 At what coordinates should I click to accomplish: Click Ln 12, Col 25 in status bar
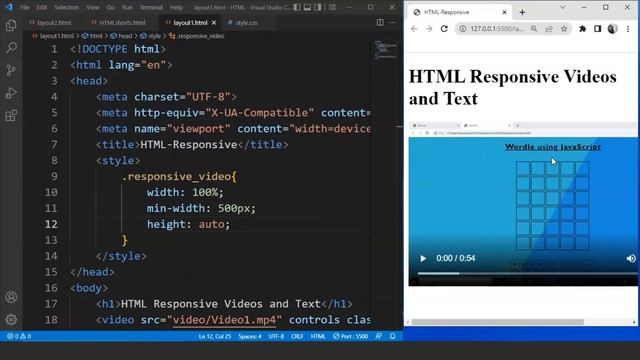215,336
